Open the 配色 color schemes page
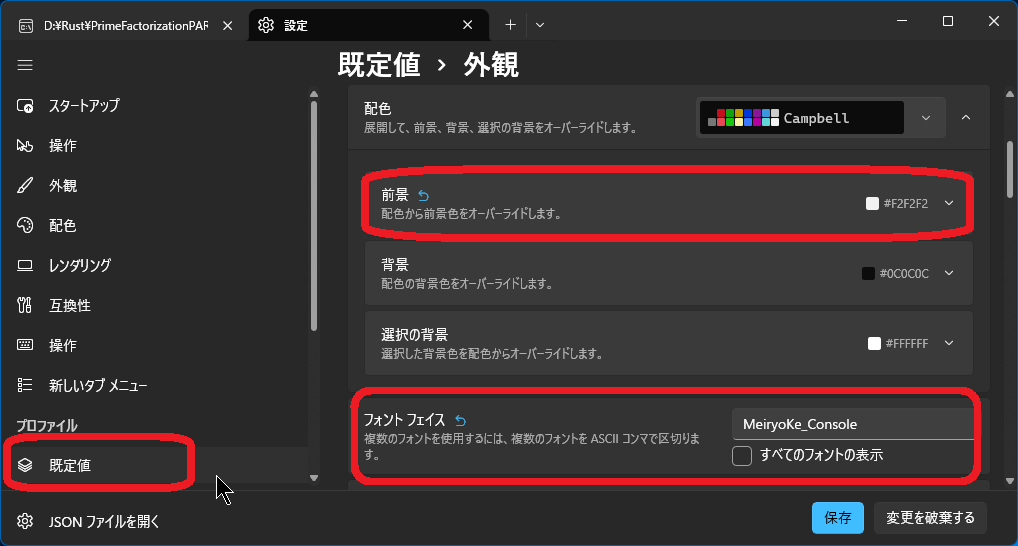The image size is (1018, 546). pyautogui.click(x=62, y=226)
